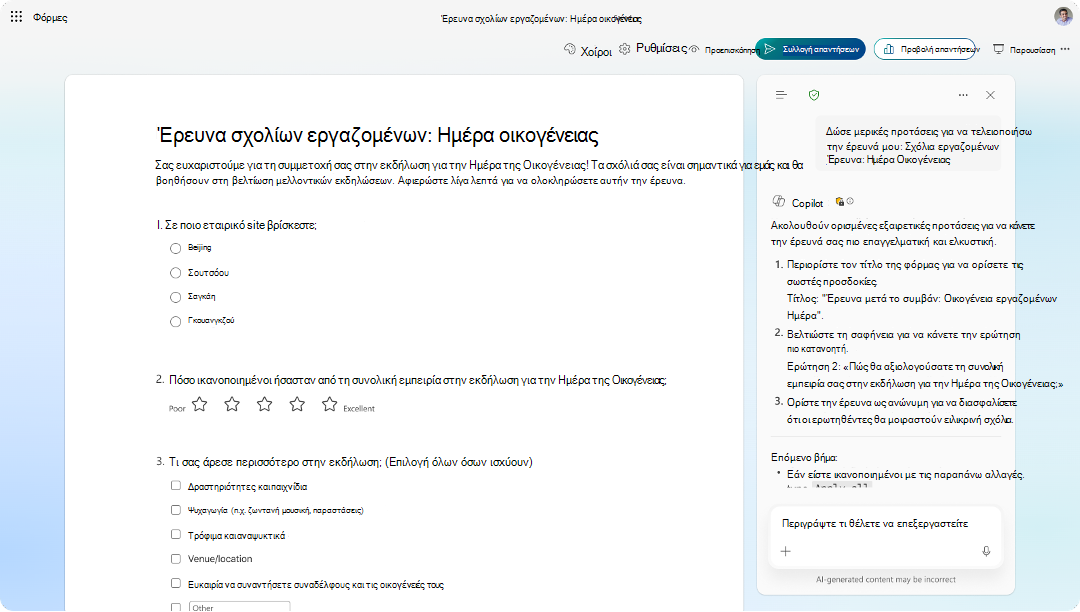Open the app launcher grid icon

[17, 17]
